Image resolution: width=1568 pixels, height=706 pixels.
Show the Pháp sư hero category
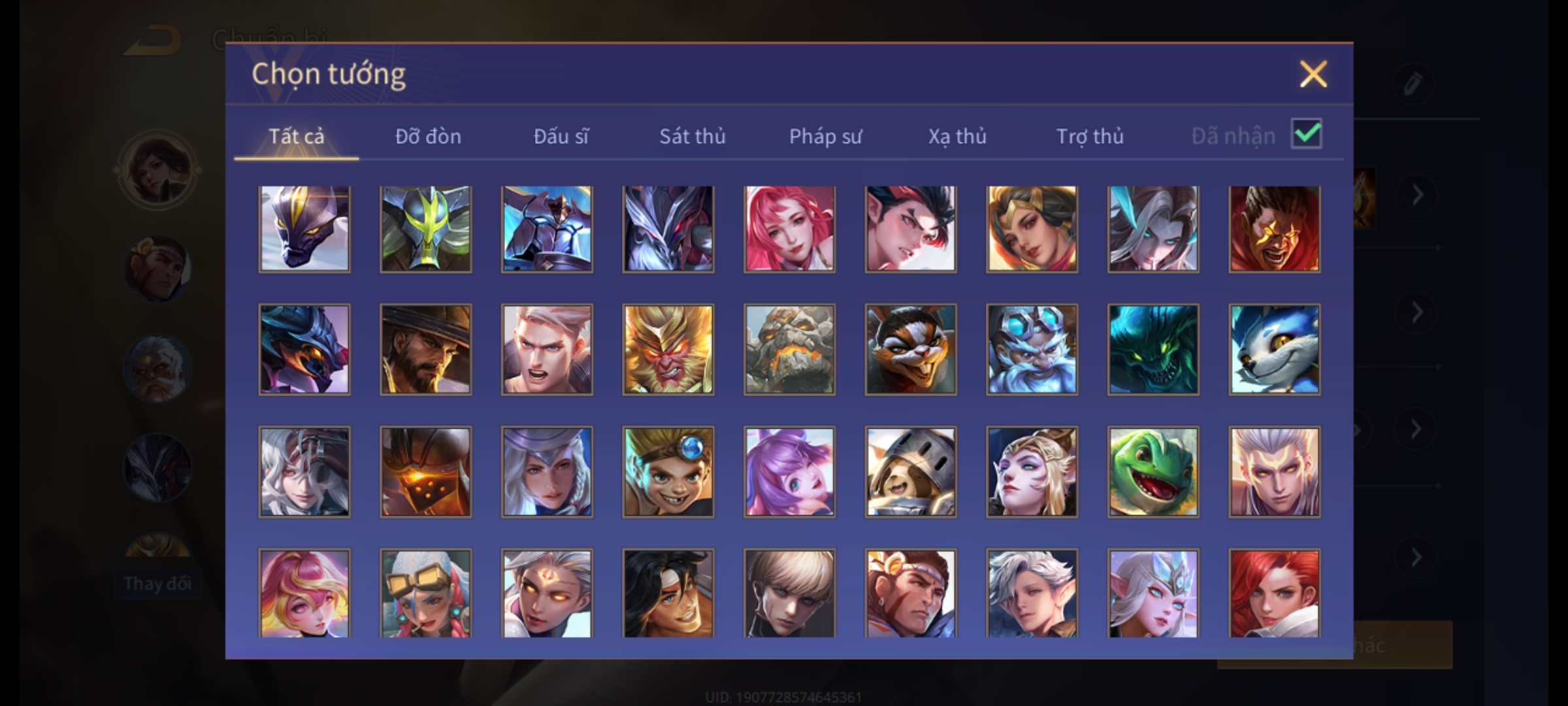(x=825, y=136)
